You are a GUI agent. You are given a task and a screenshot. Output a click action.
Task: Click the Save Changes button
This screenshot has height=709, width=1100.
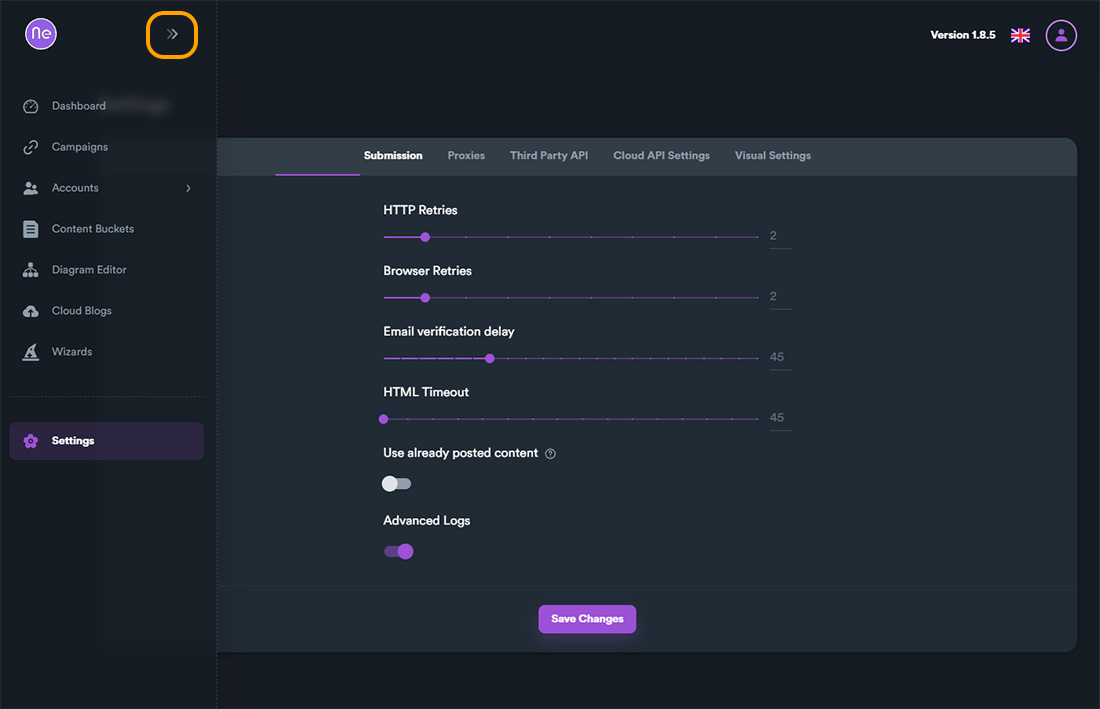point(587,619)
